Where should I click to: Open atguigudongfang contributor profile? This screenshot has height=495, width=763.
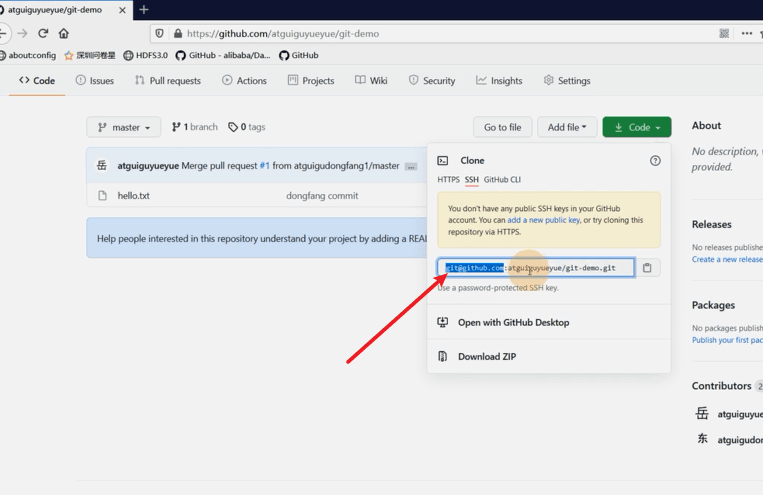[x=740, y=440]
